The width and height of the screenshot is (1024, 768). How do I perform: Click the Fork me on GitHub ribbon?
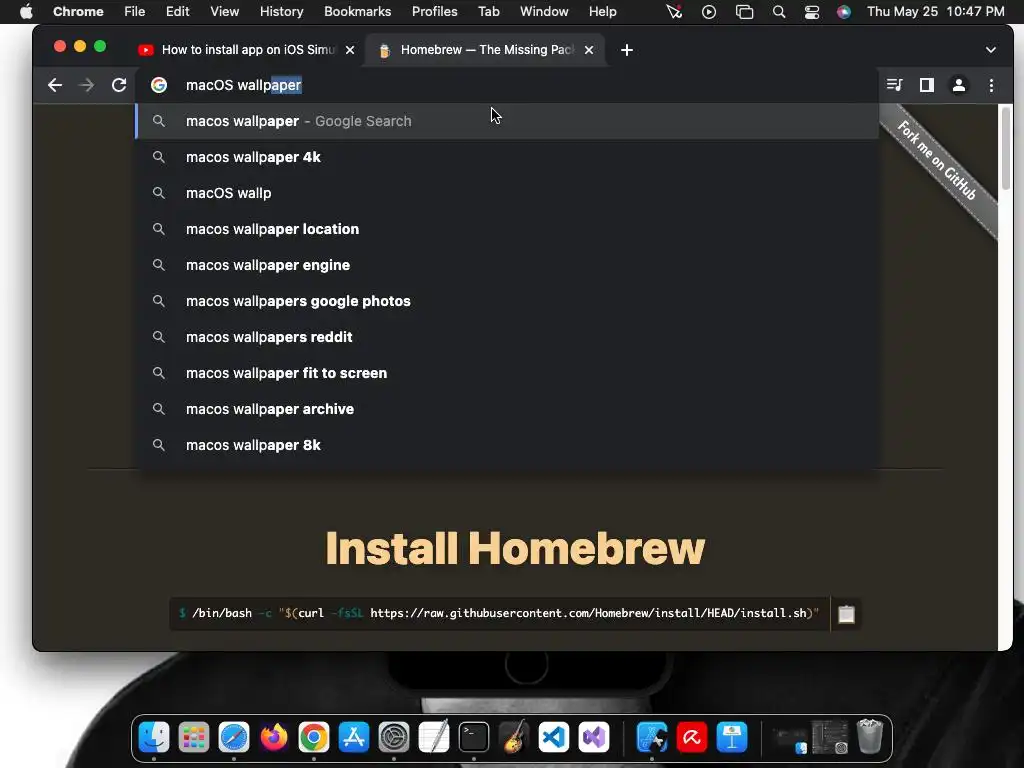coord(938,161)
